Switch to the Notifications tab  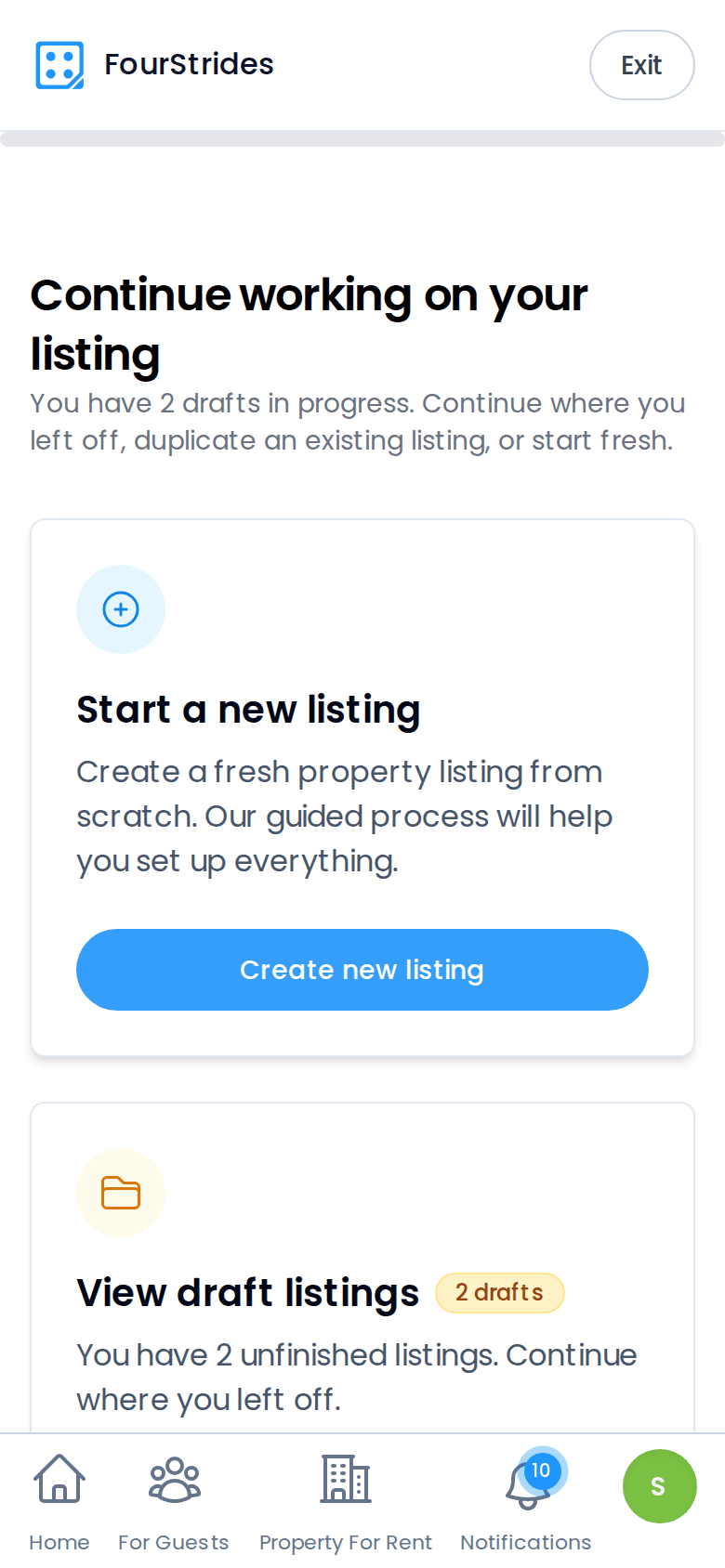(525, 1542)
